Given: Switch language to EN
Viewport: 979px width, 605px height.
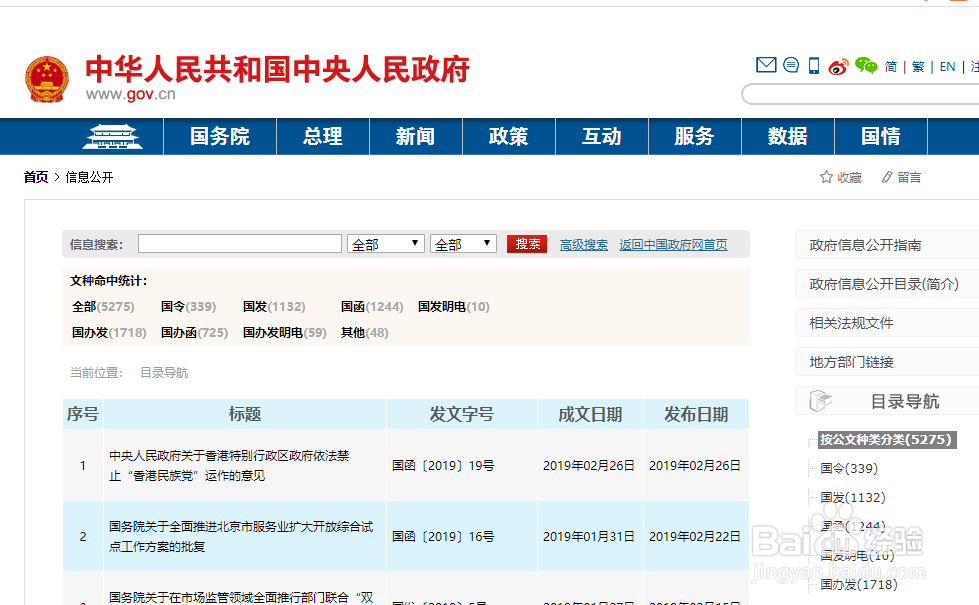Looking at the screenshot, I should 947,67.
